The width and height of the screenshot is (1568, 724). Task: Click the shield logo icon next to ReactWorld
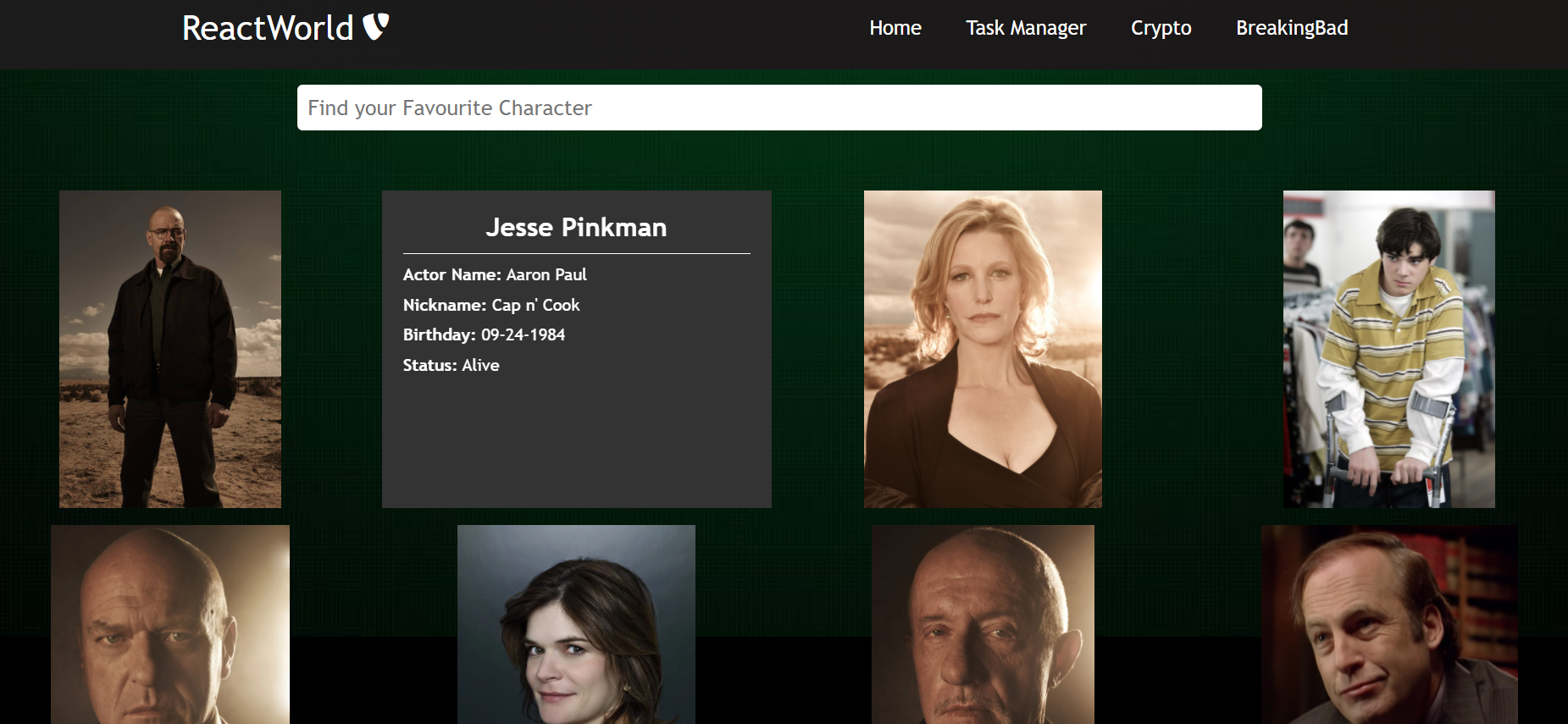[376, 27]
